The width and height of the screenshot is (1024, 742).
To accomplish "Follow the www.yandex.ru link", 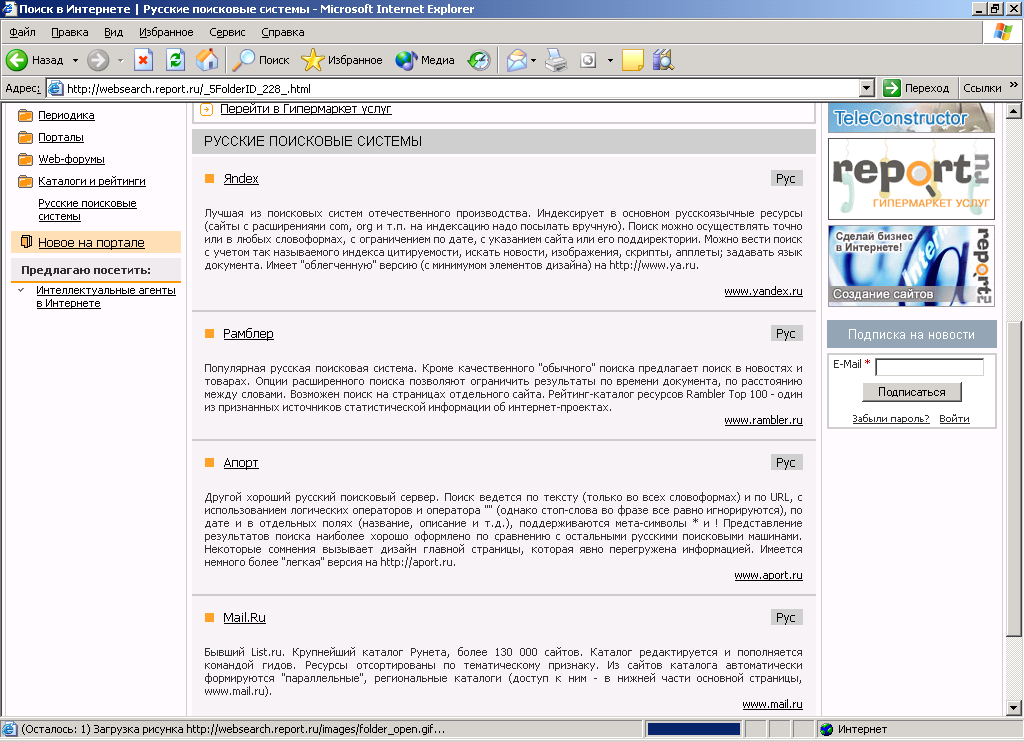I will tap(763, 291).
